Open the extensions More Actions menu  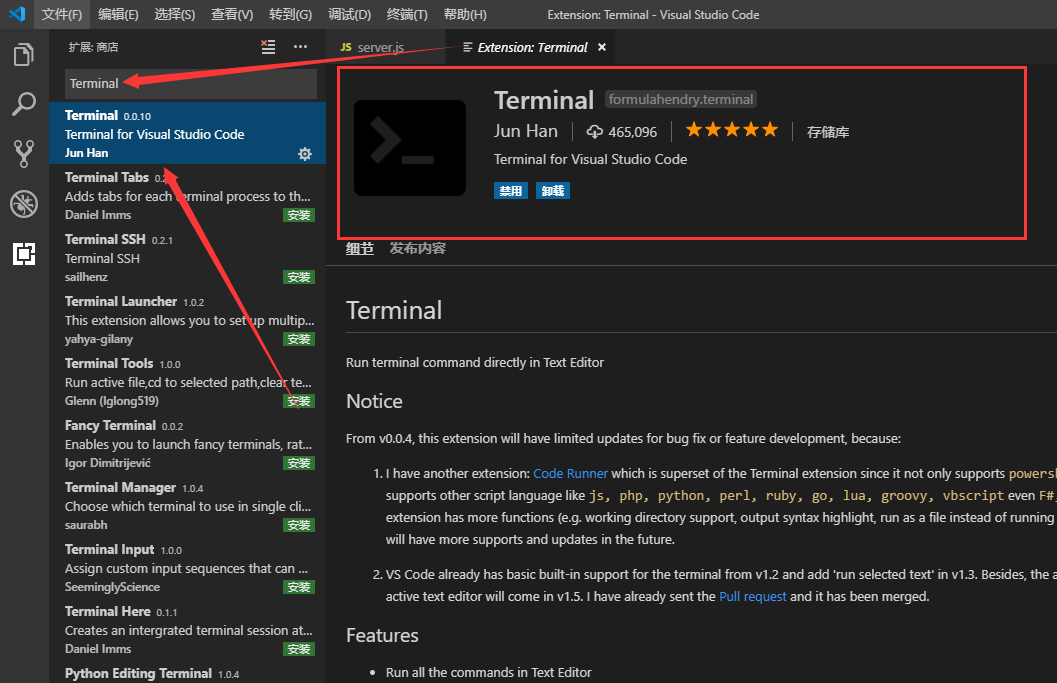300,46
